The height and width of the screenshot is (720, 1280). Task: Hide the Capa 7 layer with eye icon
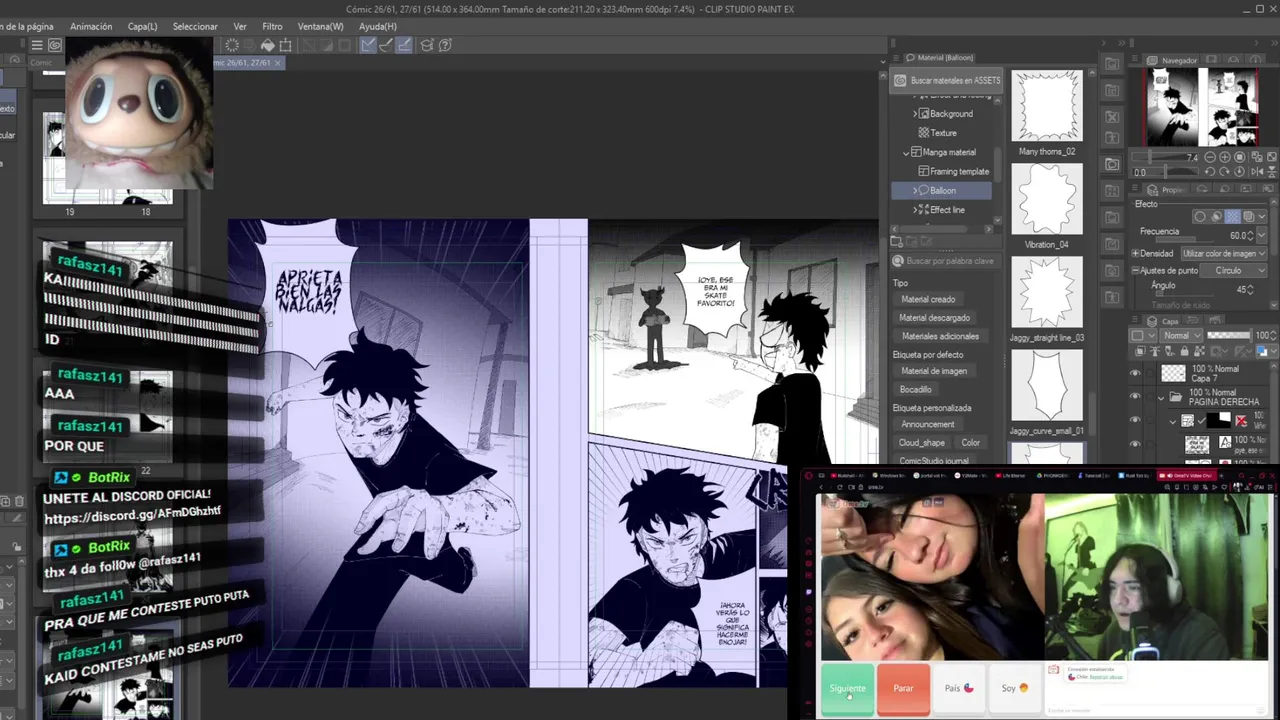1135,373
